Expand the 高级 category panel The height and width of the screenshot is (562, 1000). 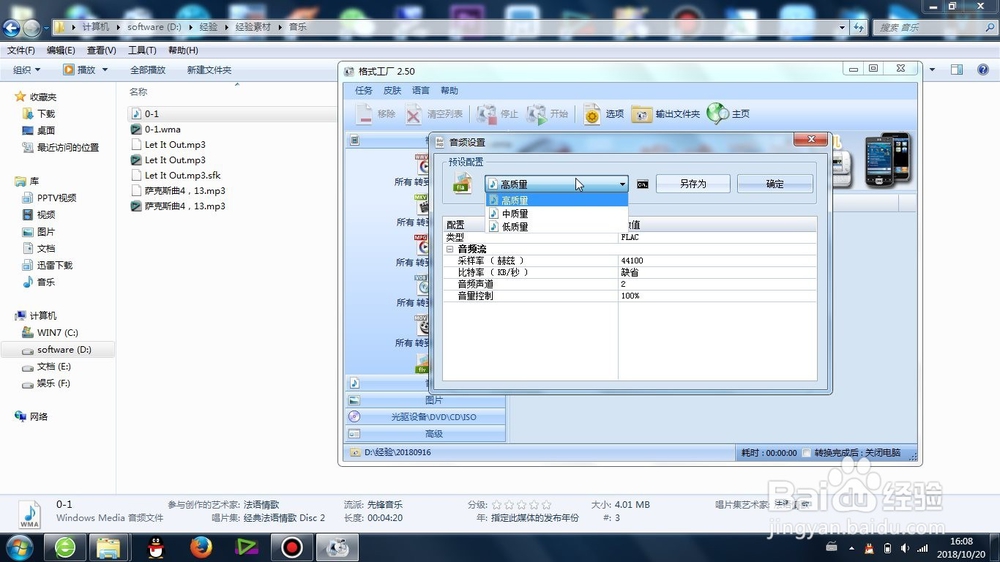pyautogui.click(x=426, y=434)
